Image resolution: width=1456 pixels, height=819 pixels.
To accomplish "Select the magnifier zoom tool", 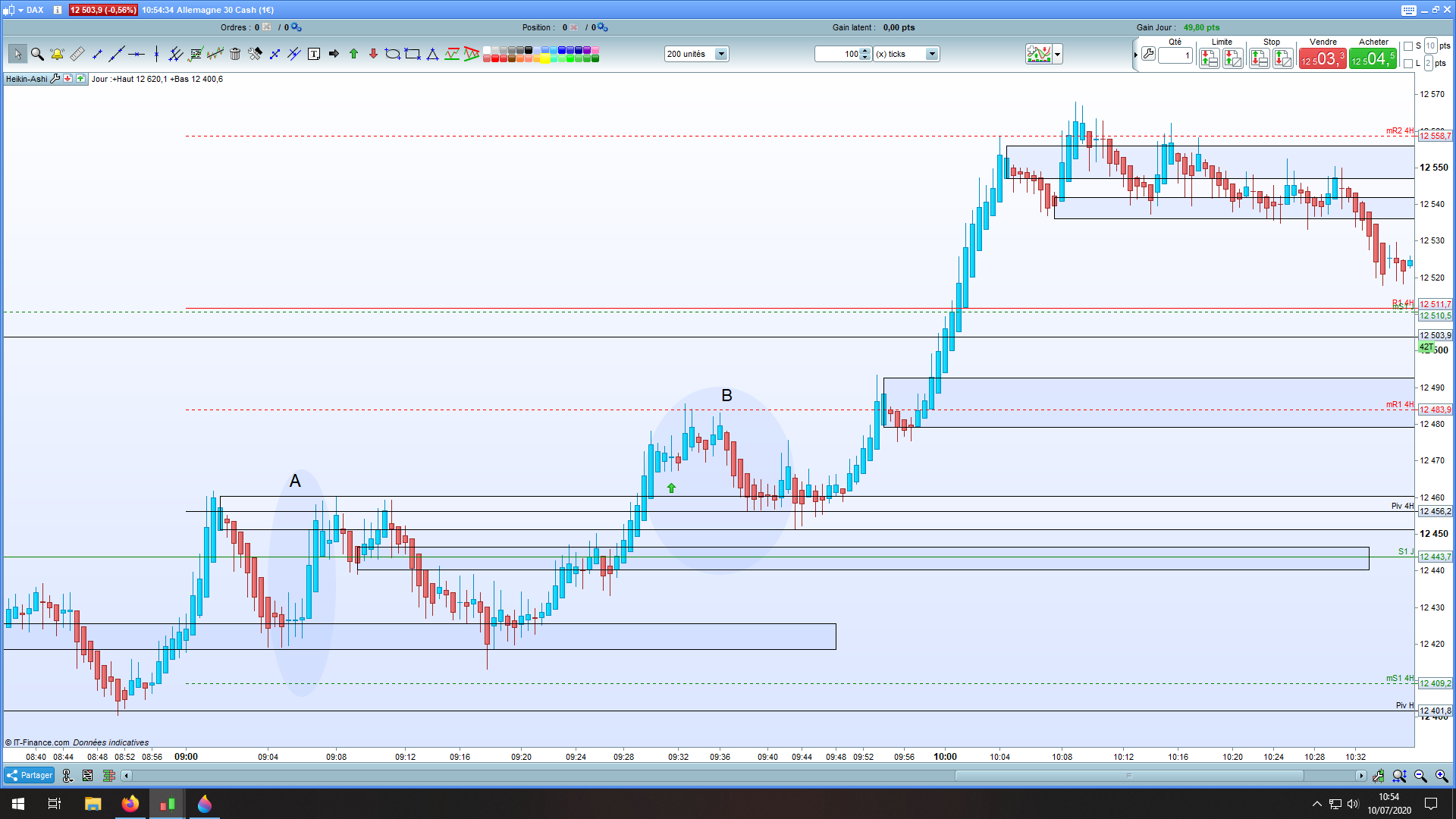I will pyautogui.click(x=37, y=54).
